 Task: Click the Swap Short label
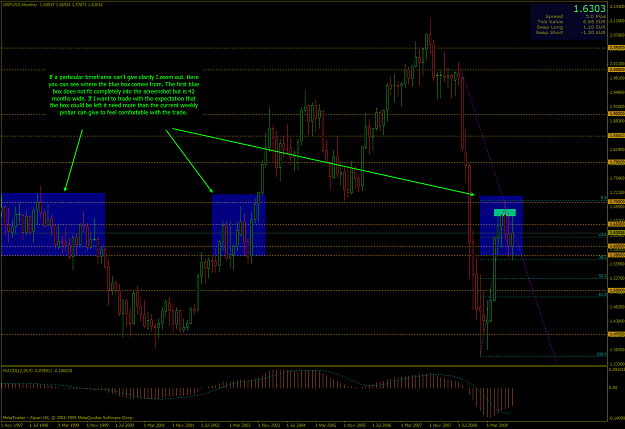[549, 32]
